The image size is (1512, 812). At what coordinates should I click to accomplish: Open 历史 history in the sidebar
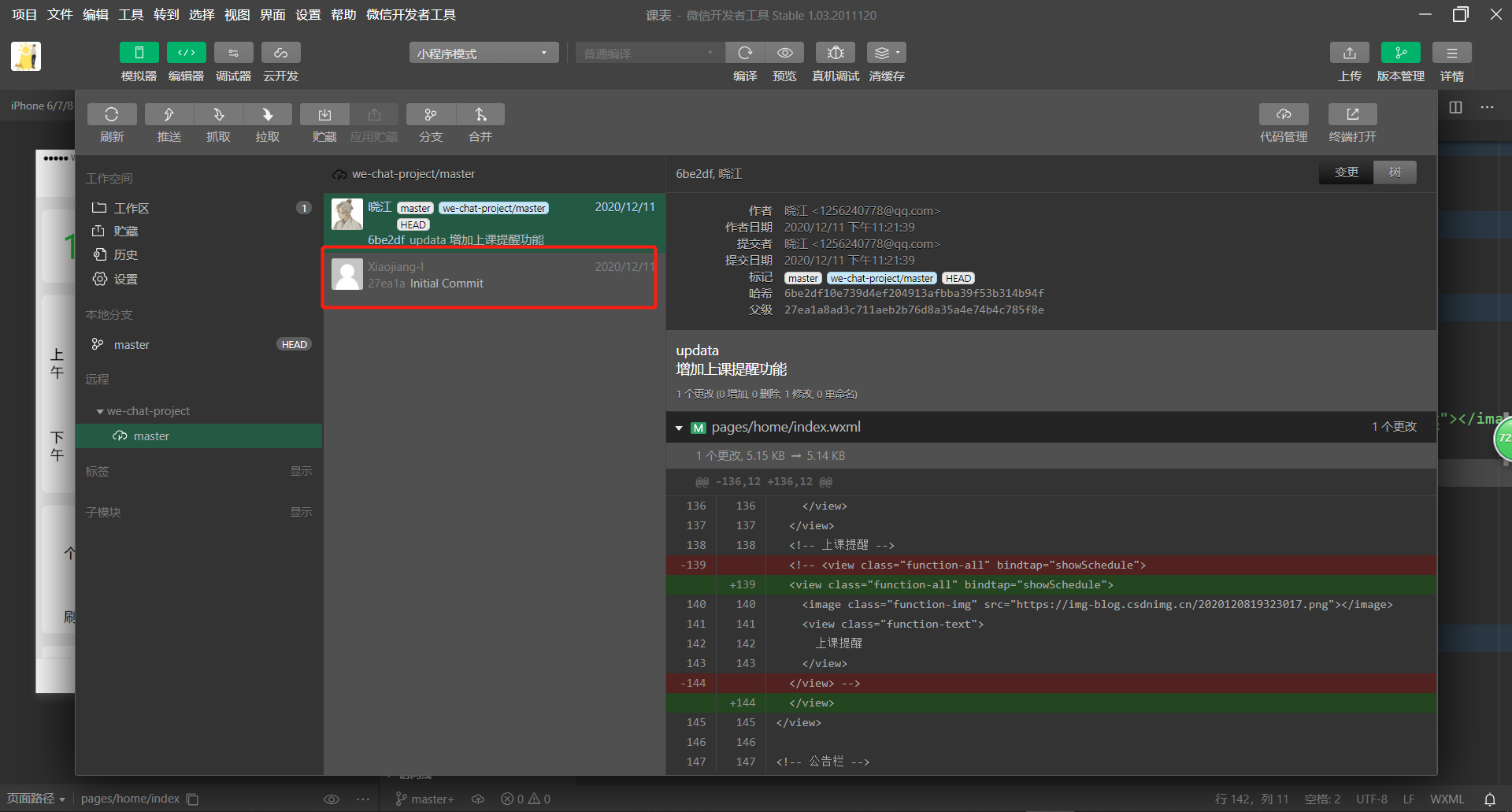126,254
